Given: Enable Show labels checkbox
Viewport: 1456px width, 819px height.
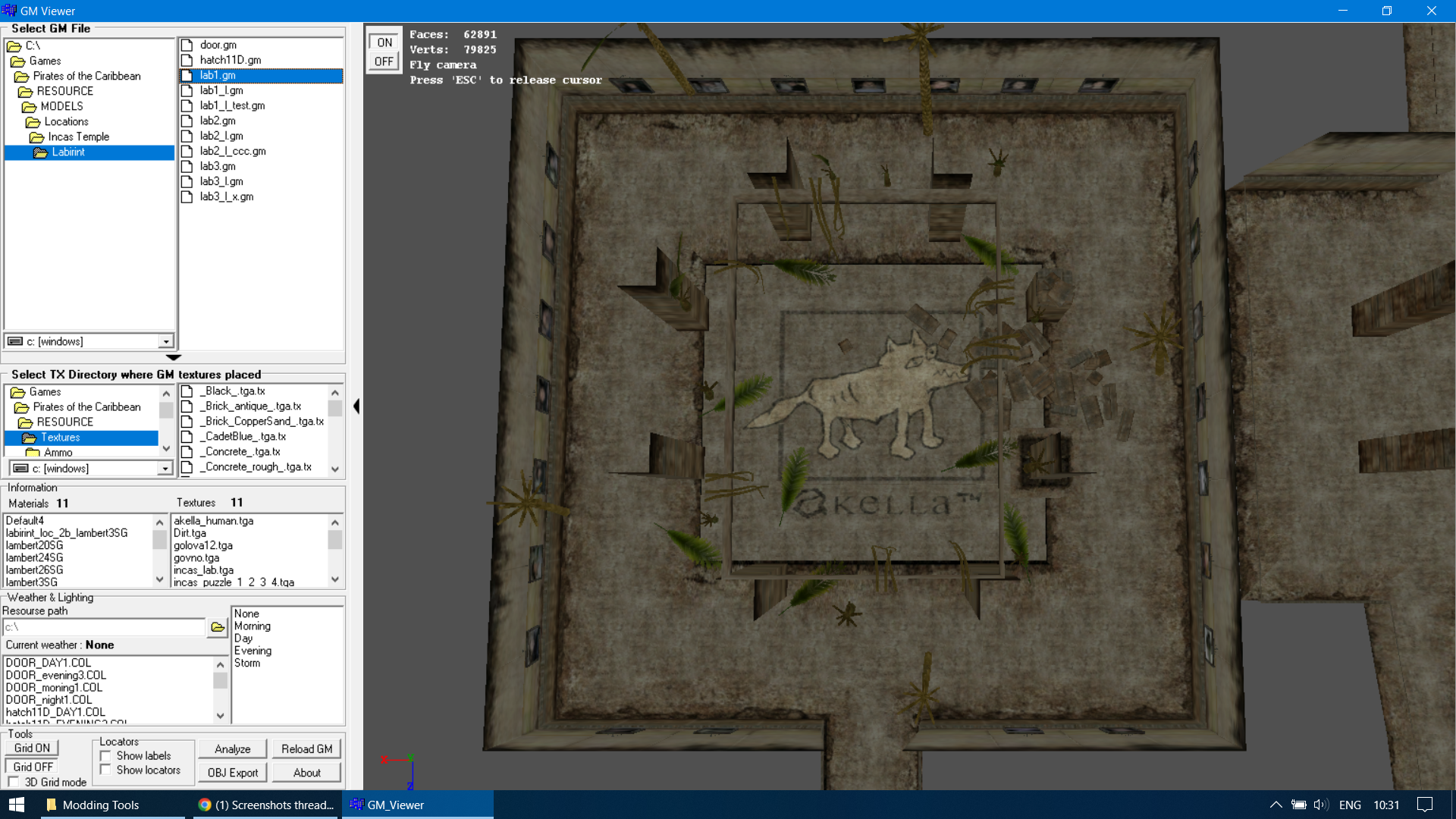Looking at the screenshot, I should tap(105, 756).
